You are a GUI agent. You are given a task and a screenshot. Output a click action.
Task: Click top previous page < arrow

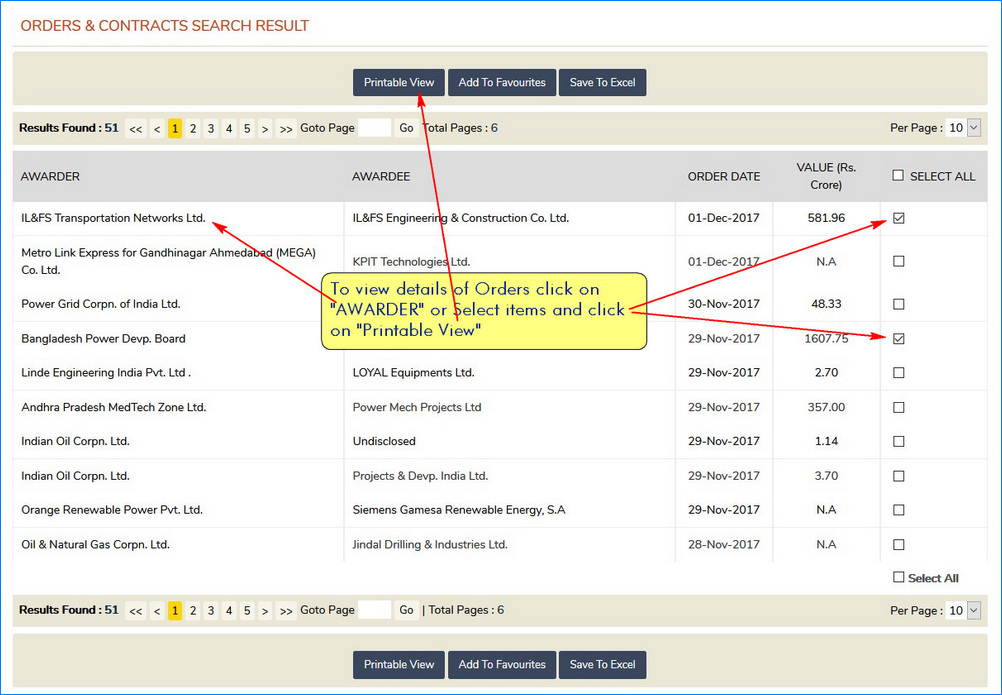(x=157, y=129)
